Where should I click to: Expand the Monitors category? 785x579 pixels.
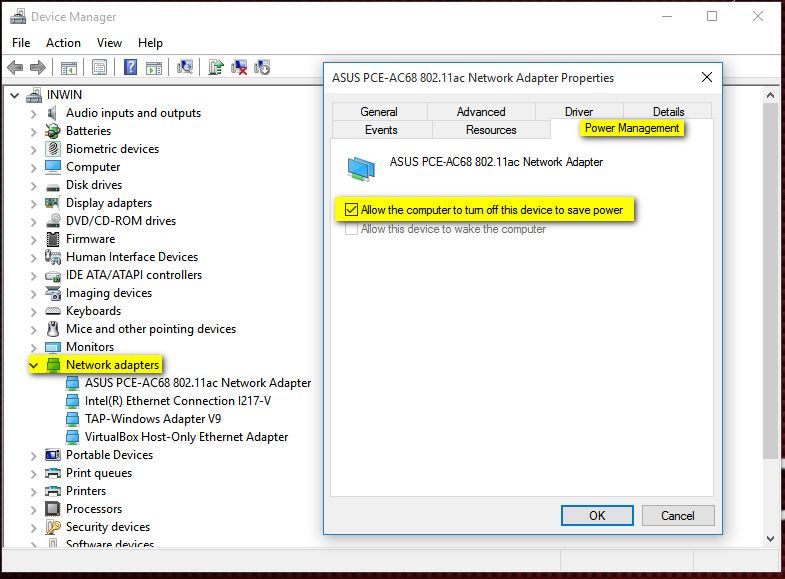[34, 347]
